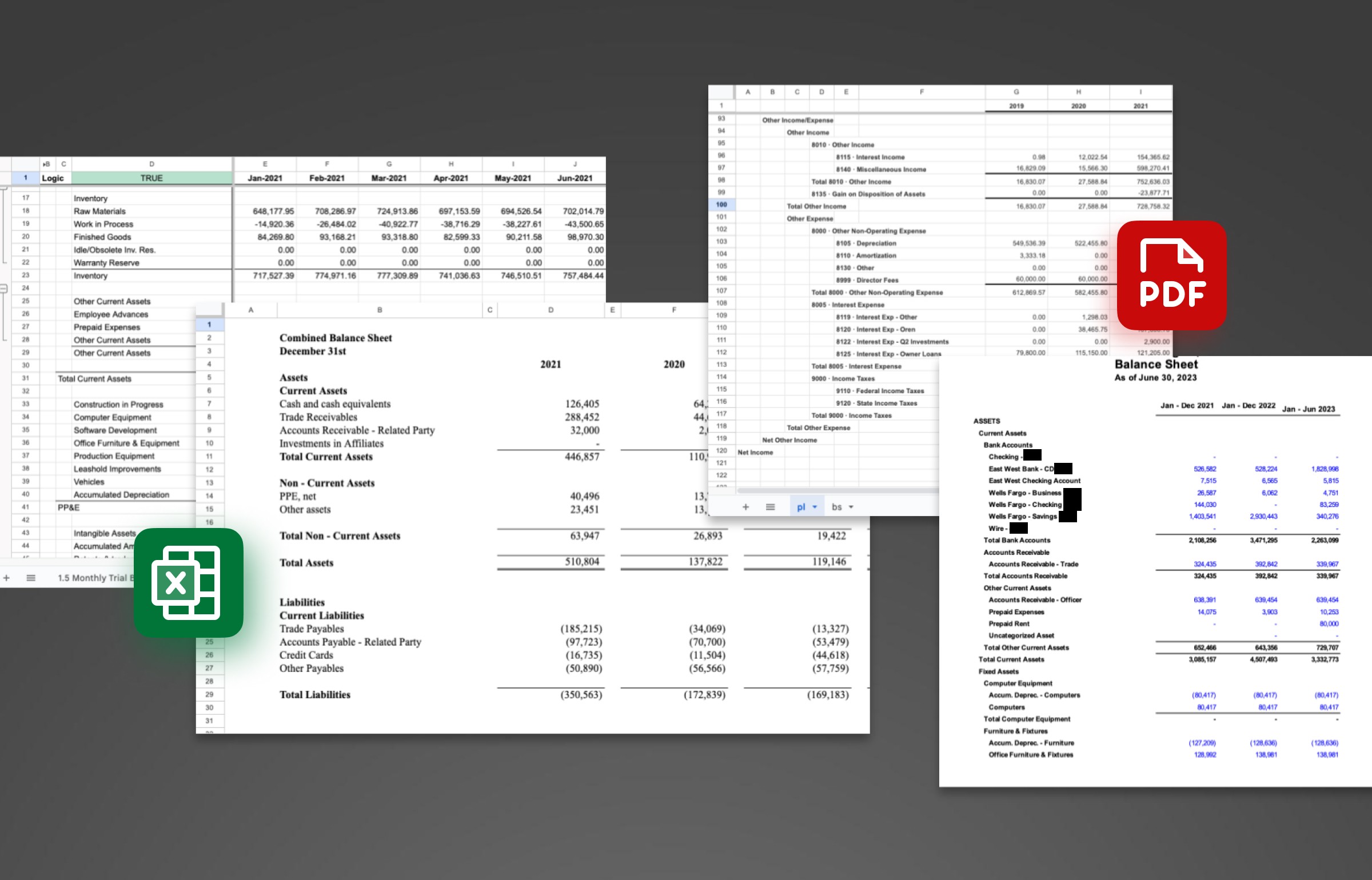Add a new sheet next to pl tab
Viewport: 1372px width, 880px height.
pyautogui.click(x=745, y=507)
